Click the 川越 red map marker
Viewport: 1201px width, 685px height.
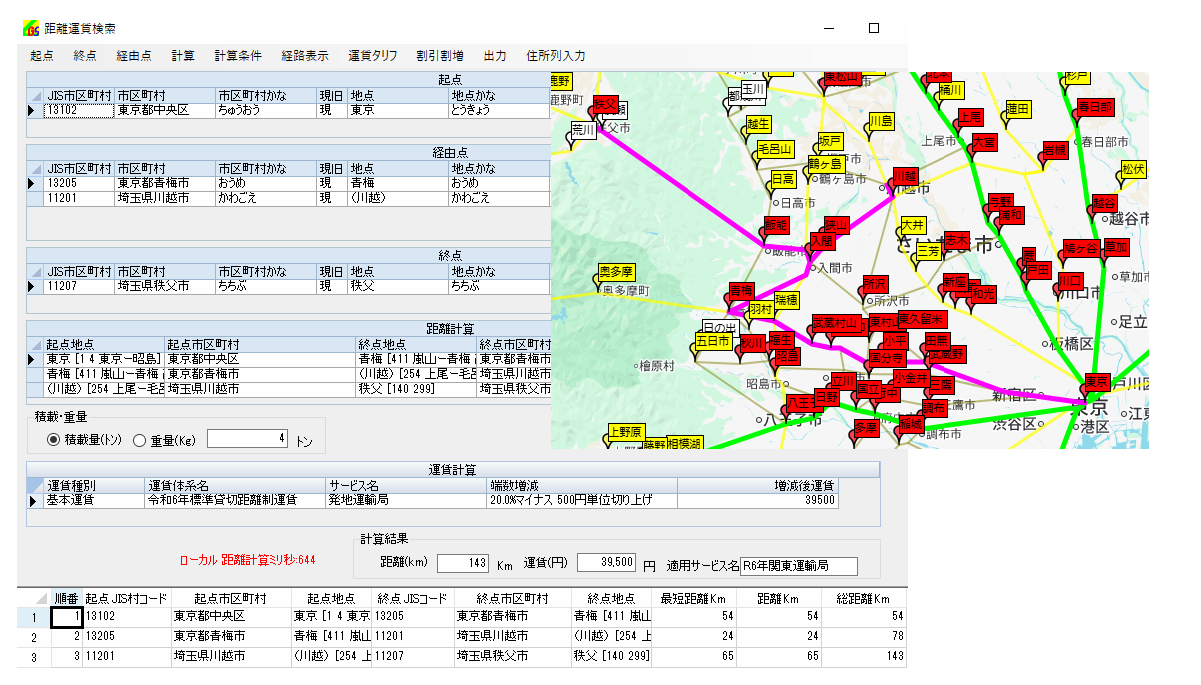[904, 177]
